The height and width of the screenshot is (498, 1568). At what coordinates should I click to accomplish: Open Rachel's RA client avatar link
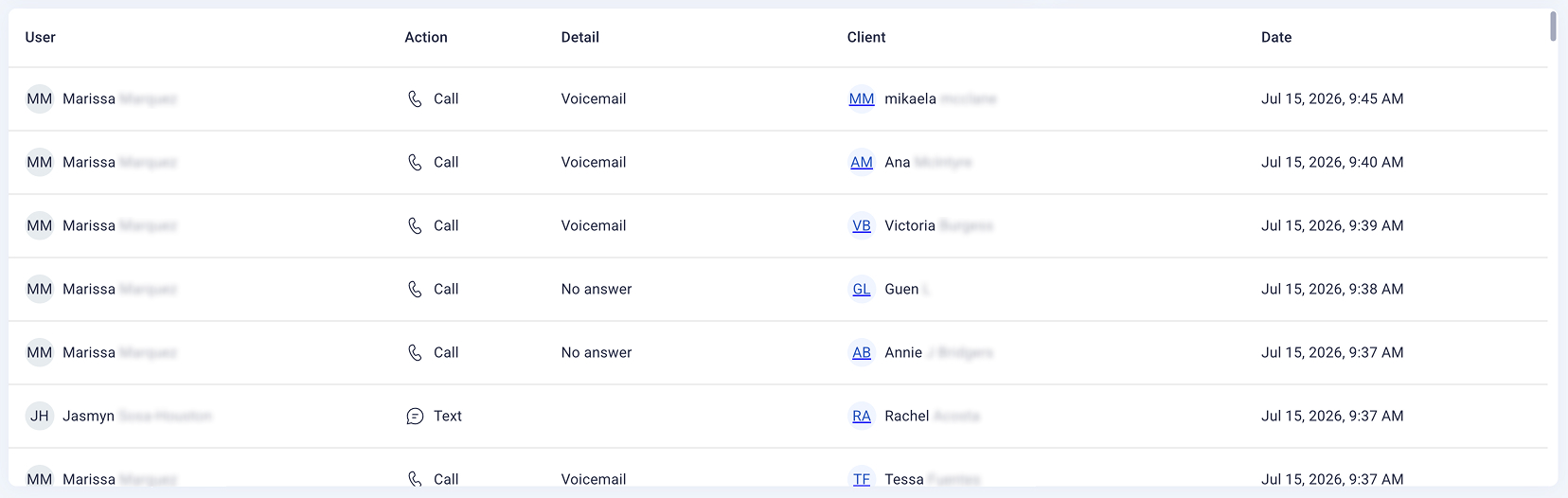click(x=862, y=416)
